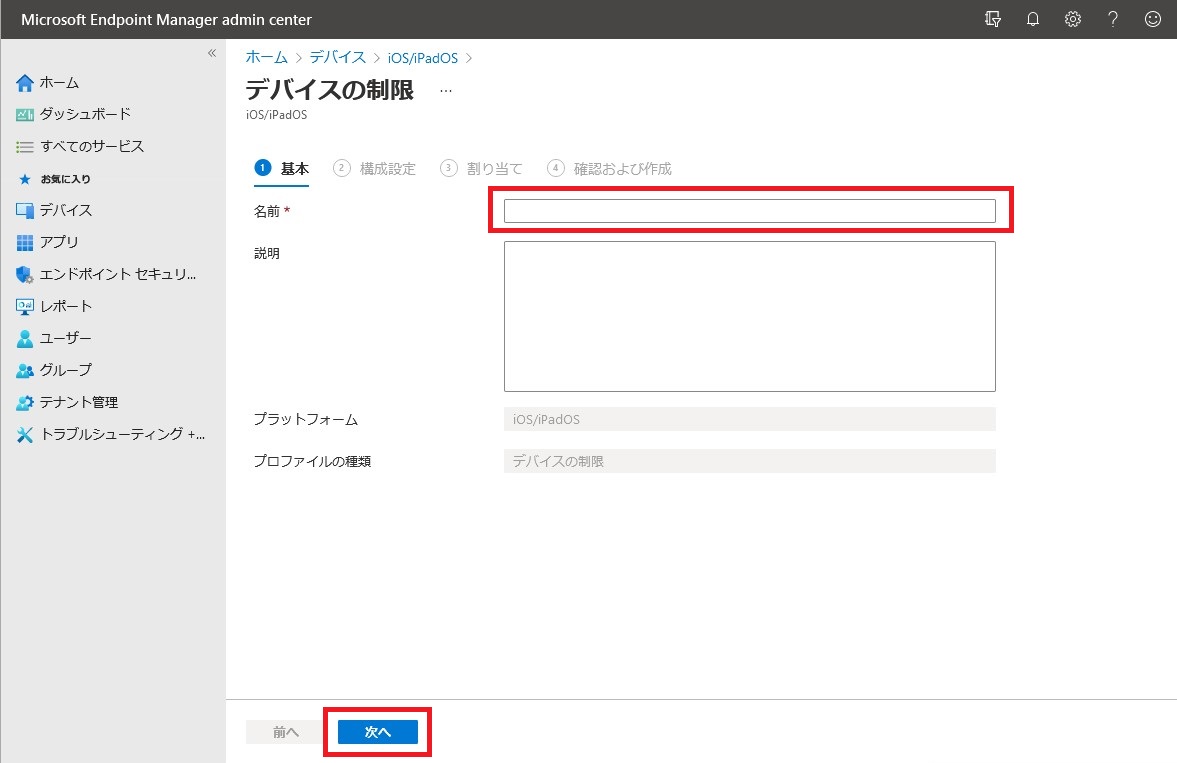Focus the 名前 input field
1177x763 pixels.
(750, 211)
